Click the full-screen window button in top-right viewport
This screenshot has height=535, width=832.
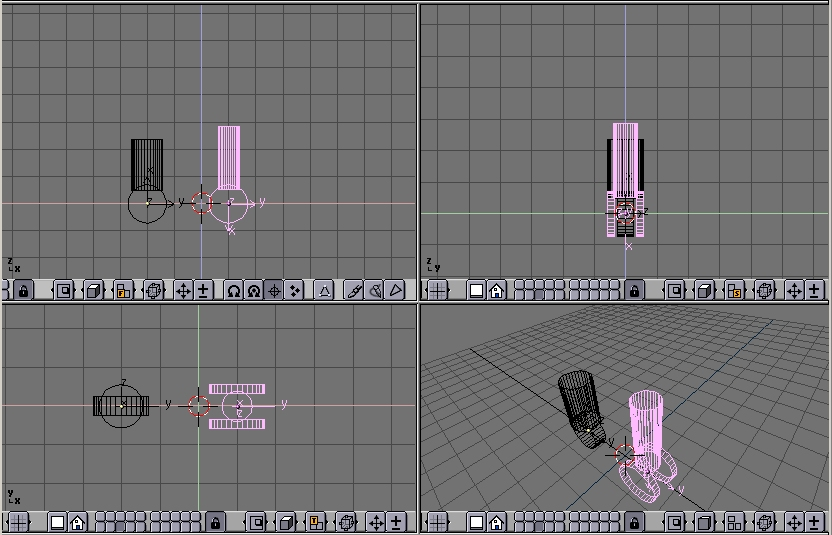pyautogui.click(x=477, y=290)
